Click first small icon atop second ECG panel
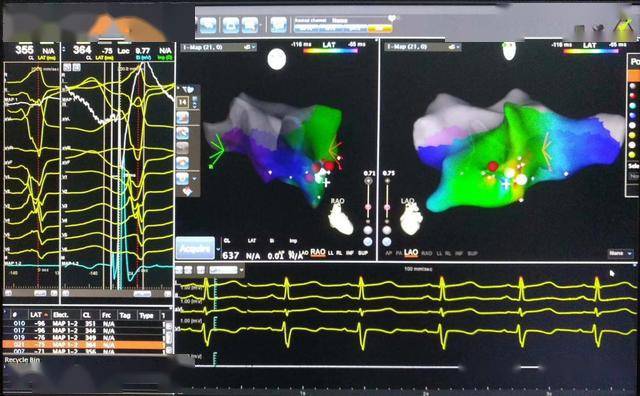 pyautogui.click(x=67, y=67)
